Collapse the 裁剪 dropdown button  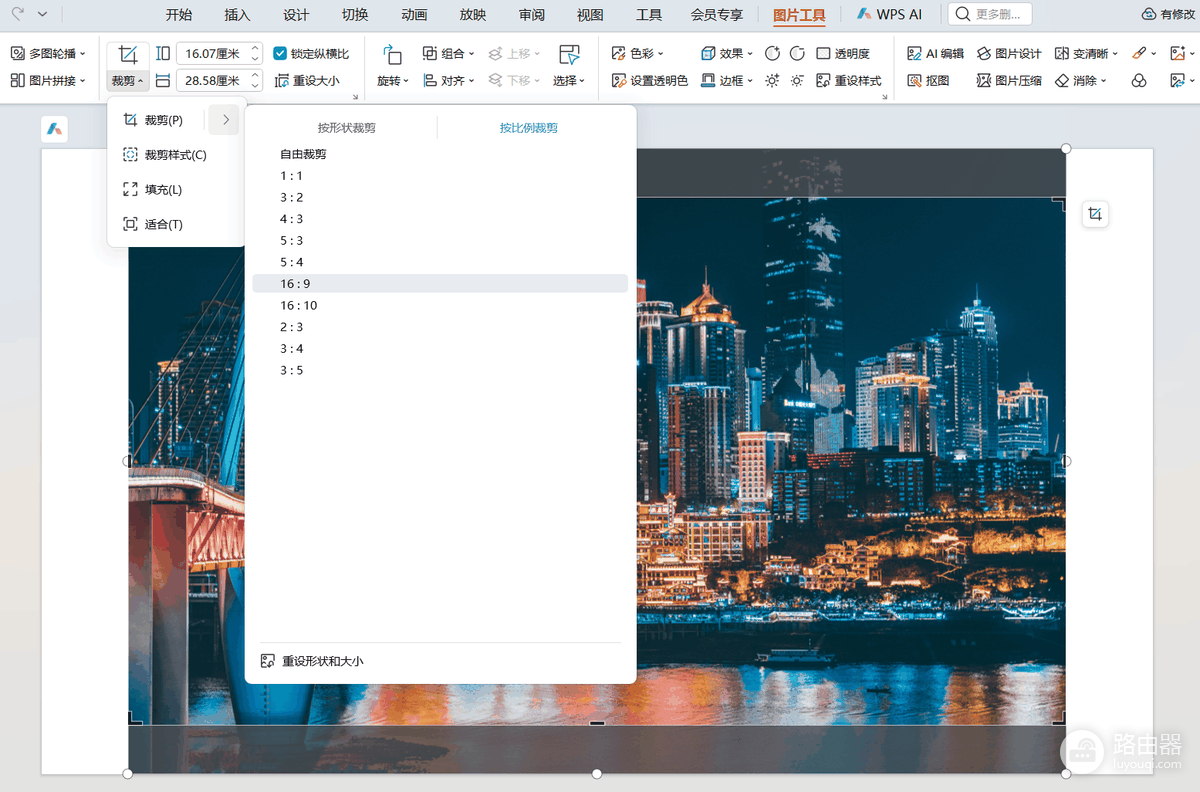coord(128,81)
